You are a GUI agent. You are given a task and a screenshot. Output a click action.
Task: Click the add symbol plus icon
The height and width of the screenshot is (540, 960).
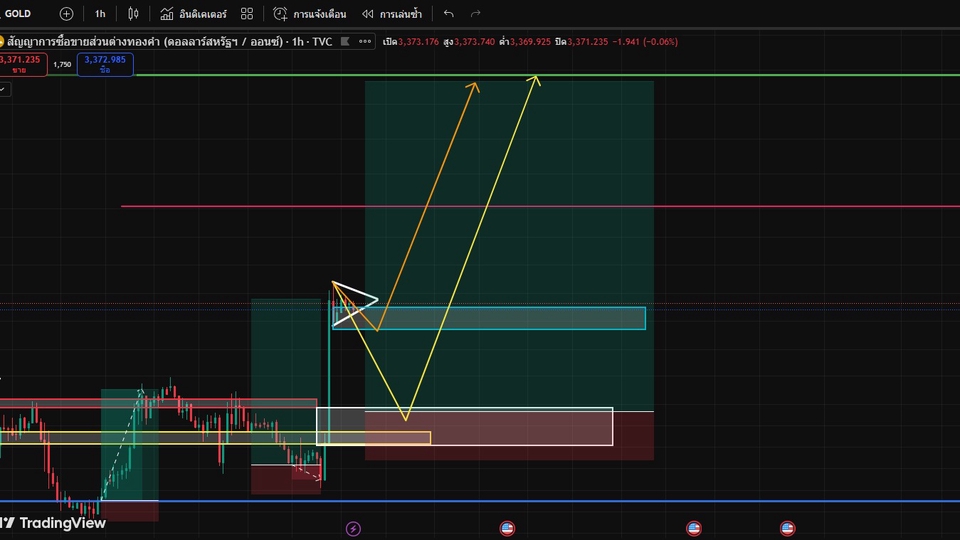pyautogui.click(x=66, y=14)
